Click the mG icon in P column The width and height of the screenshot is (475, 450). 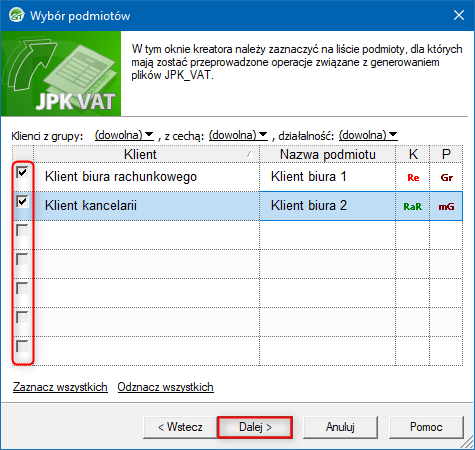tap(446, 207)
